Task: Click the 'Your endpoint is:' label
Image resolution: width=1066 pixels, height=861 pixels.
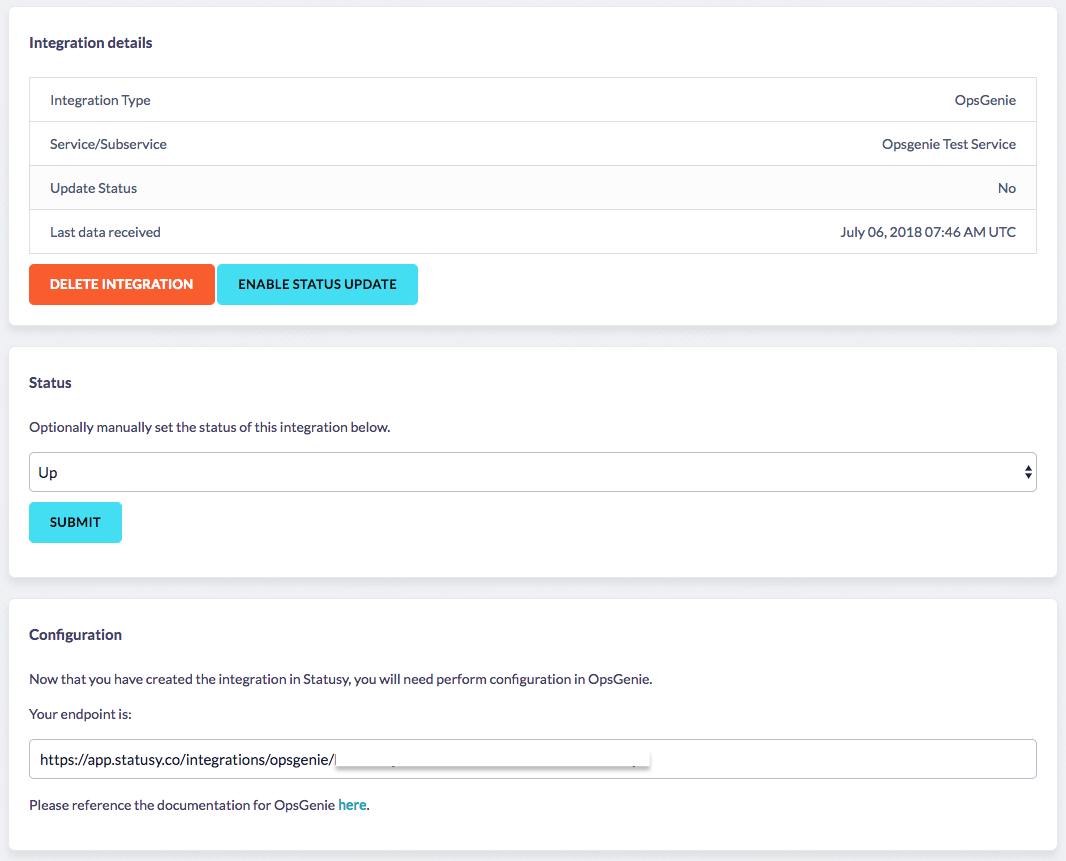Action: (x=80, y=714)
